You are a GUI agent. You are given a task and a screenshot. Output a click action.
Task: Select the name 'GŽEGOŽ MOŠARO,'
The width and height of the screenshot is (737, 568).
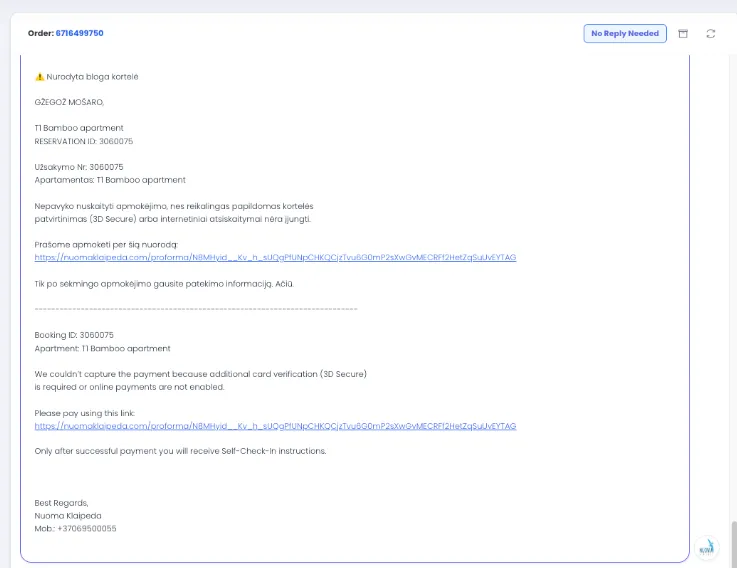pyautogui.click(x=69, y=102)
